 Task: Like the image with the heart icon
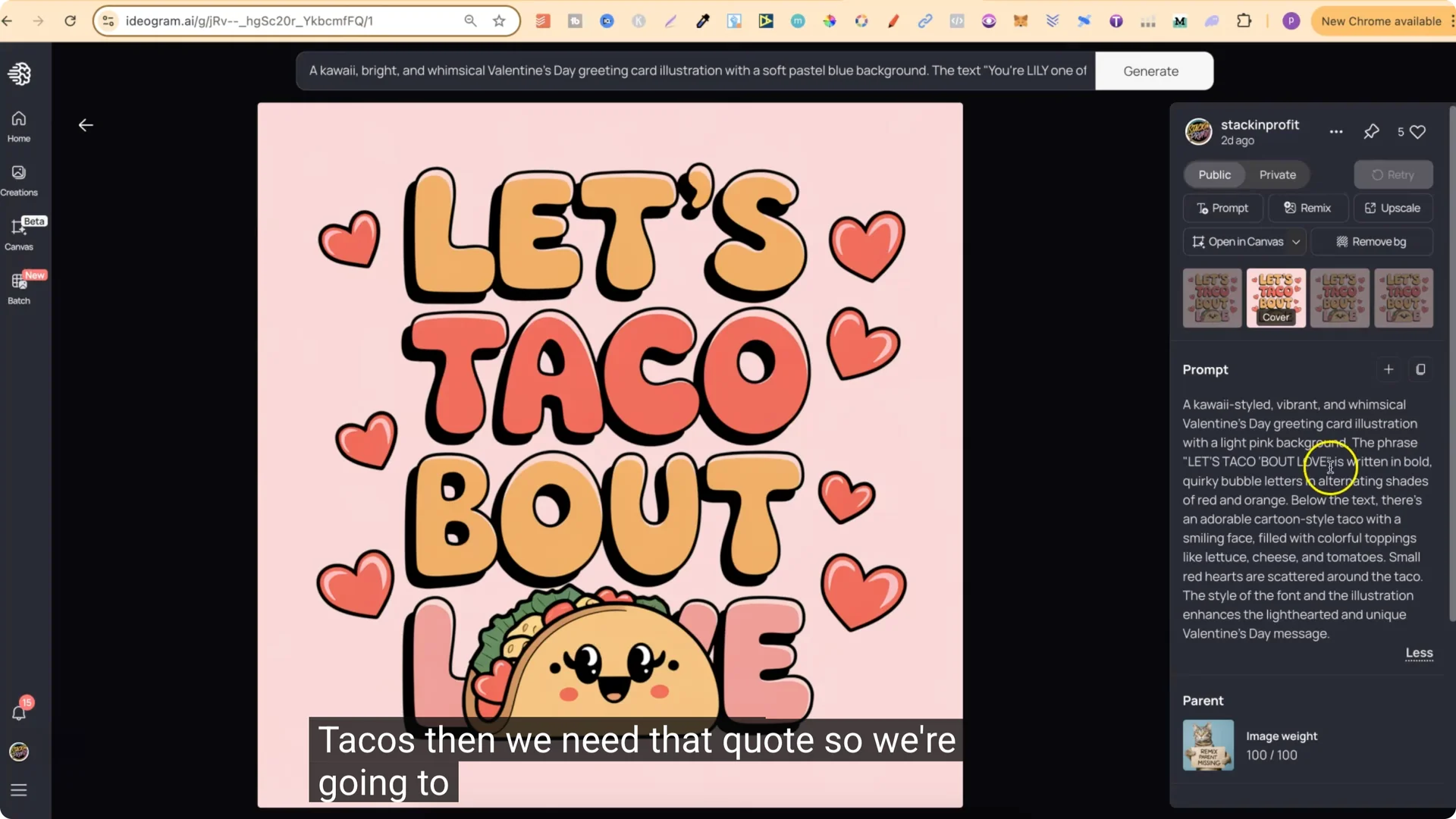coord(1417,131)
